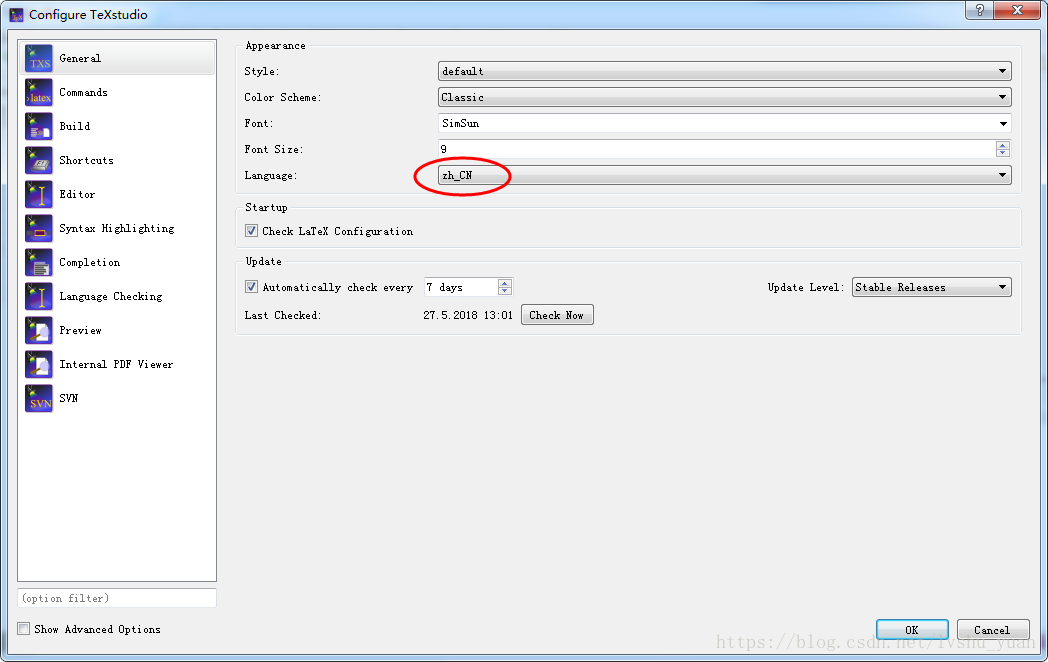This screenshot has height=662, width=1048.
Task: Show the Syntax Highlighting settings
Action: 117,229
